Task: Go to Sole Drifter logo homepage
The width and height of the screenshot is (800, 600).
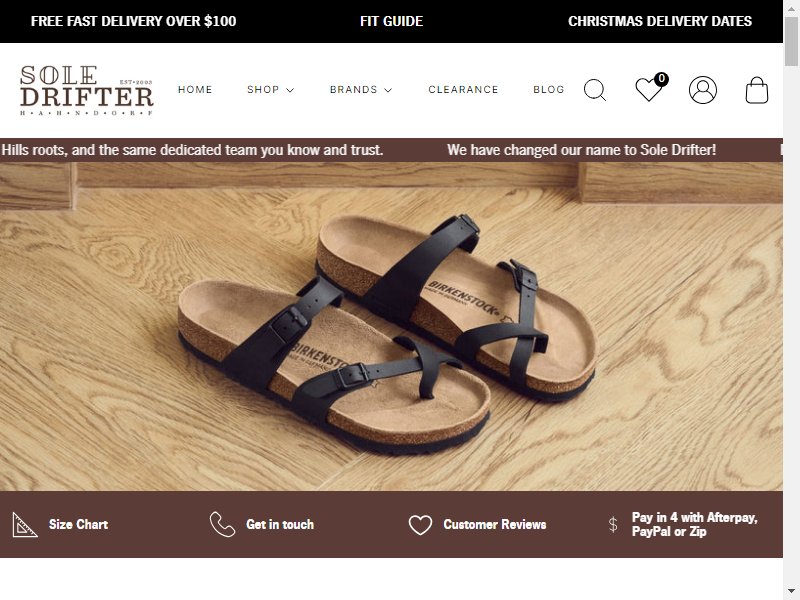Action: point(87,90)
